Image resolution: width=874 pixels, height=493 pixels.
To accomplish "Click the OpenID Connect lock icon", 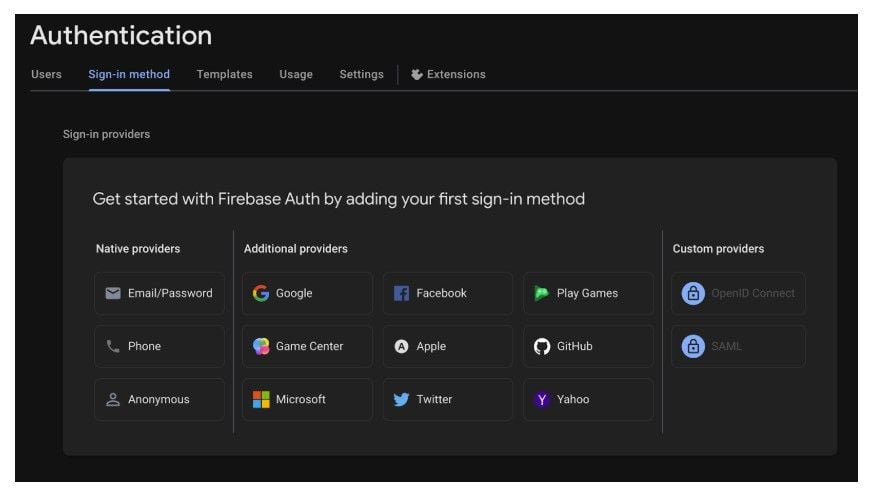I will tap(693, 293).
